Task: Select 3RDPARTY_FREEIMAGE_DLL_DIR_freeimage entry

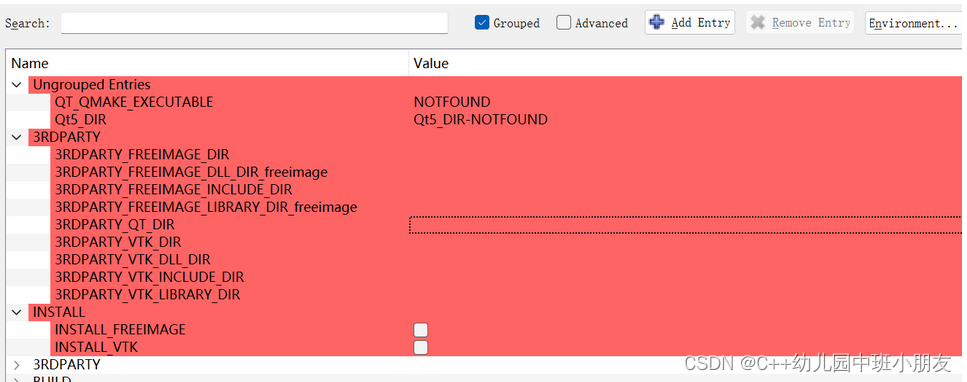Action: pyautogui.click(x=191, y=172)
